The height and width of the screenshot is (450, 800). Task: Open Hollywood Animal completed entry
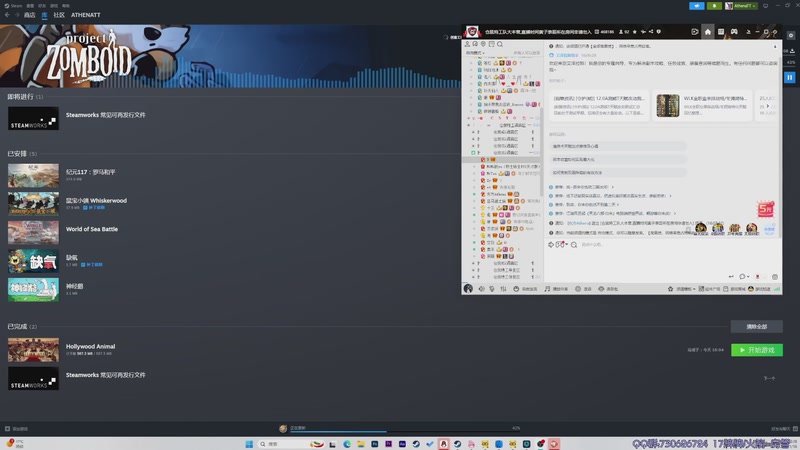[x=90, y=346]
